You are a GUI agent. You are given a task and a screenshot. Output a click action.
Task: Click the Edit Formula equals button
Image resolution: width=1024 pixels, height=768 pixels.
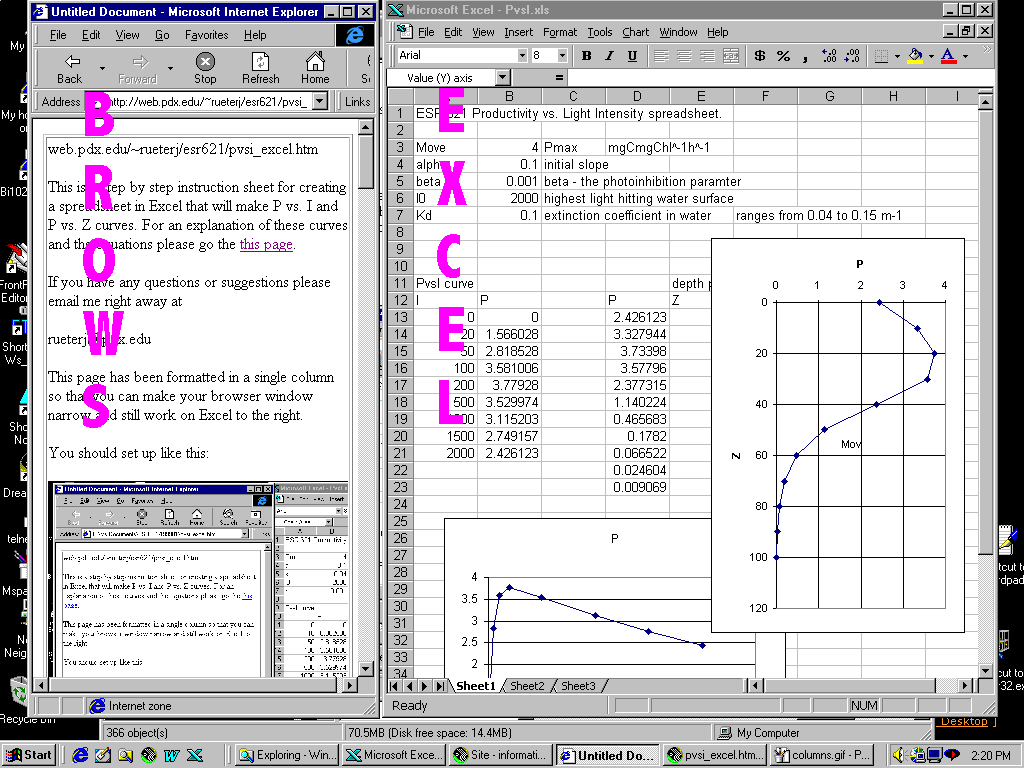point(559,78)
